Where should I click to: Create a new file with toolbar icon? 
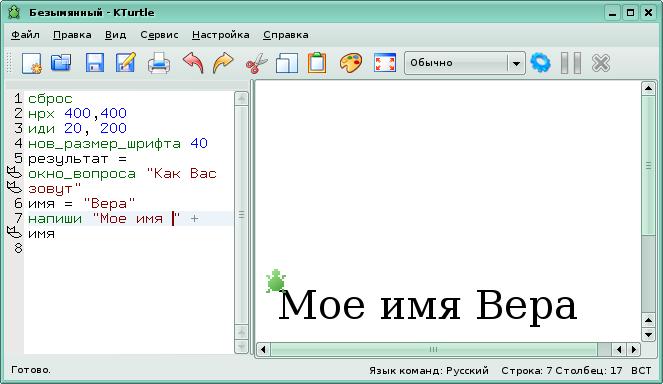coord(32,63)
